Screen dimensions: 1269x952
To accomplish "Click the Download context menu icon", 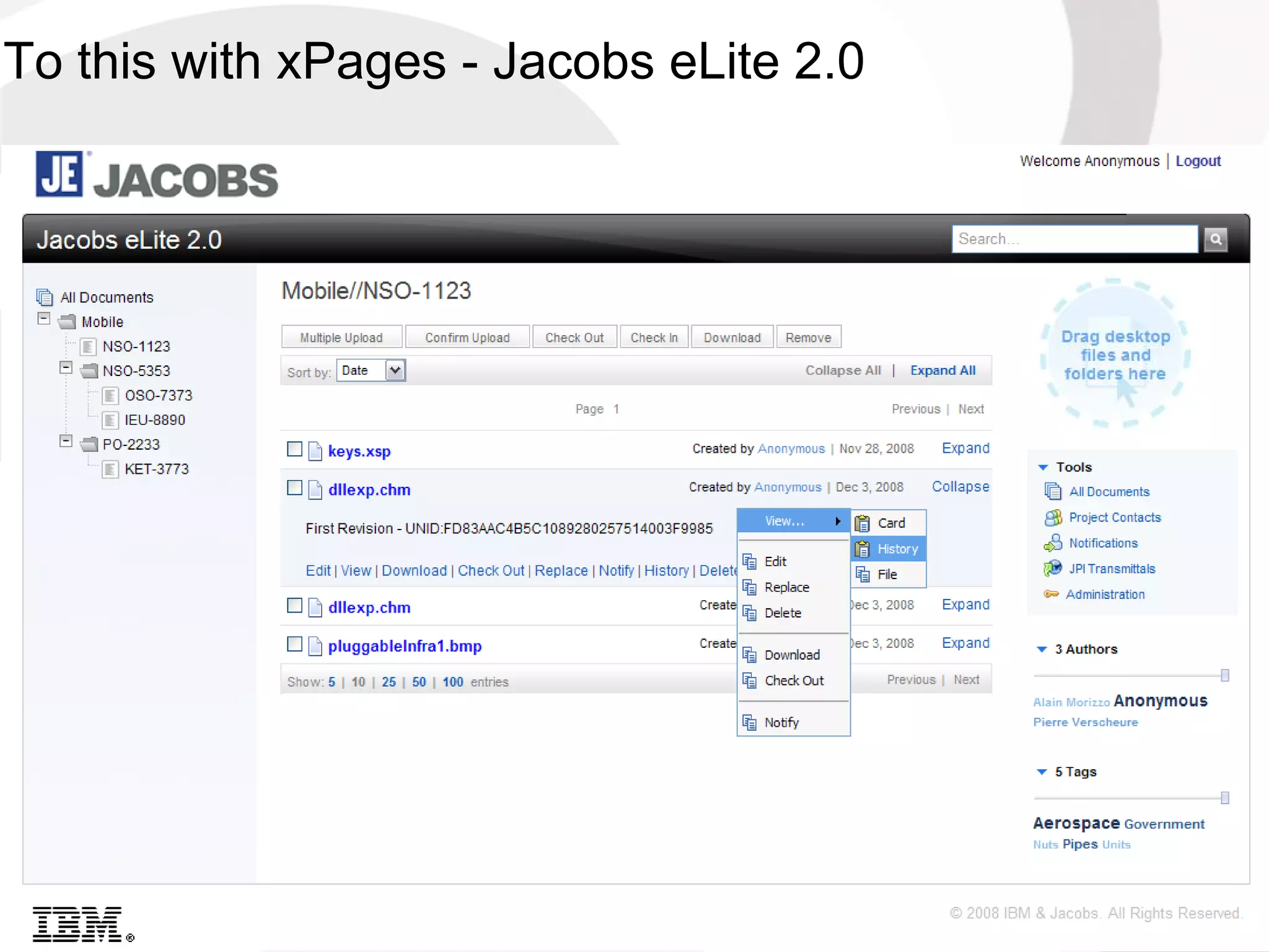I will coord(750,655).
